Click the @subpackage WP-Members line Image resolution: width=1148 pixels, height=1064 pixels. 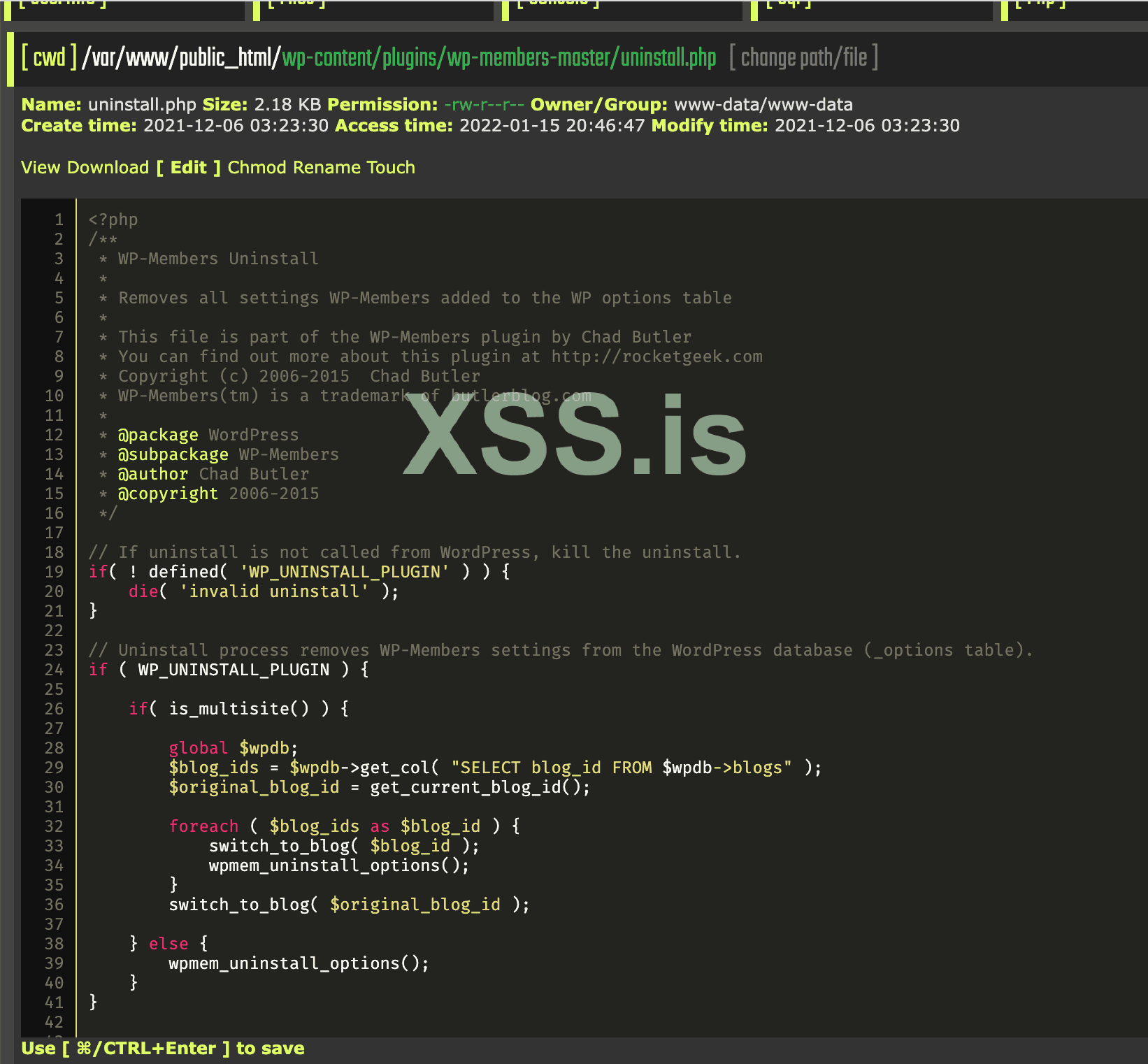(x=228, y=454)
